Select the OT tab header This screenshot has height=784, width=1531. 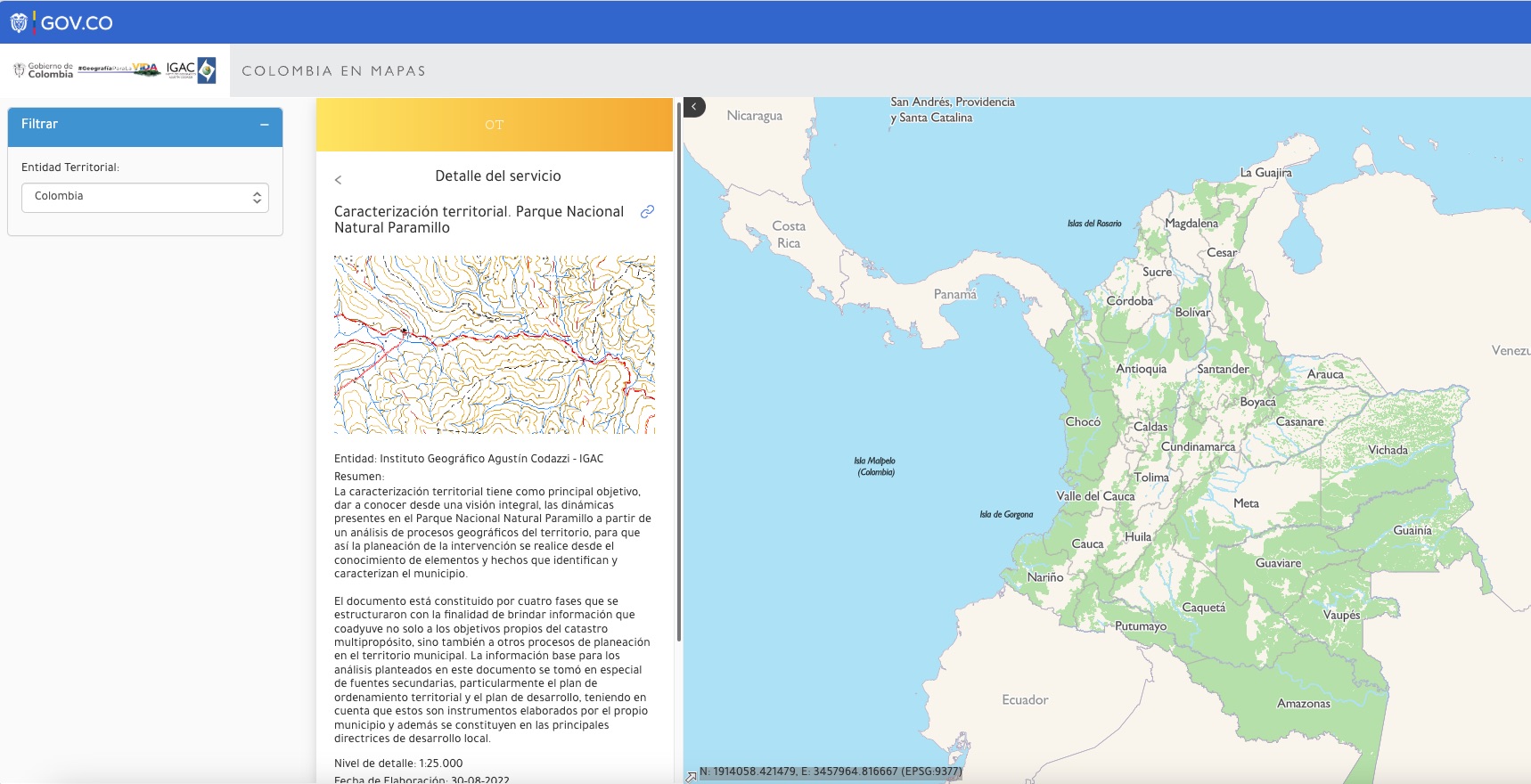click(495, 125)
